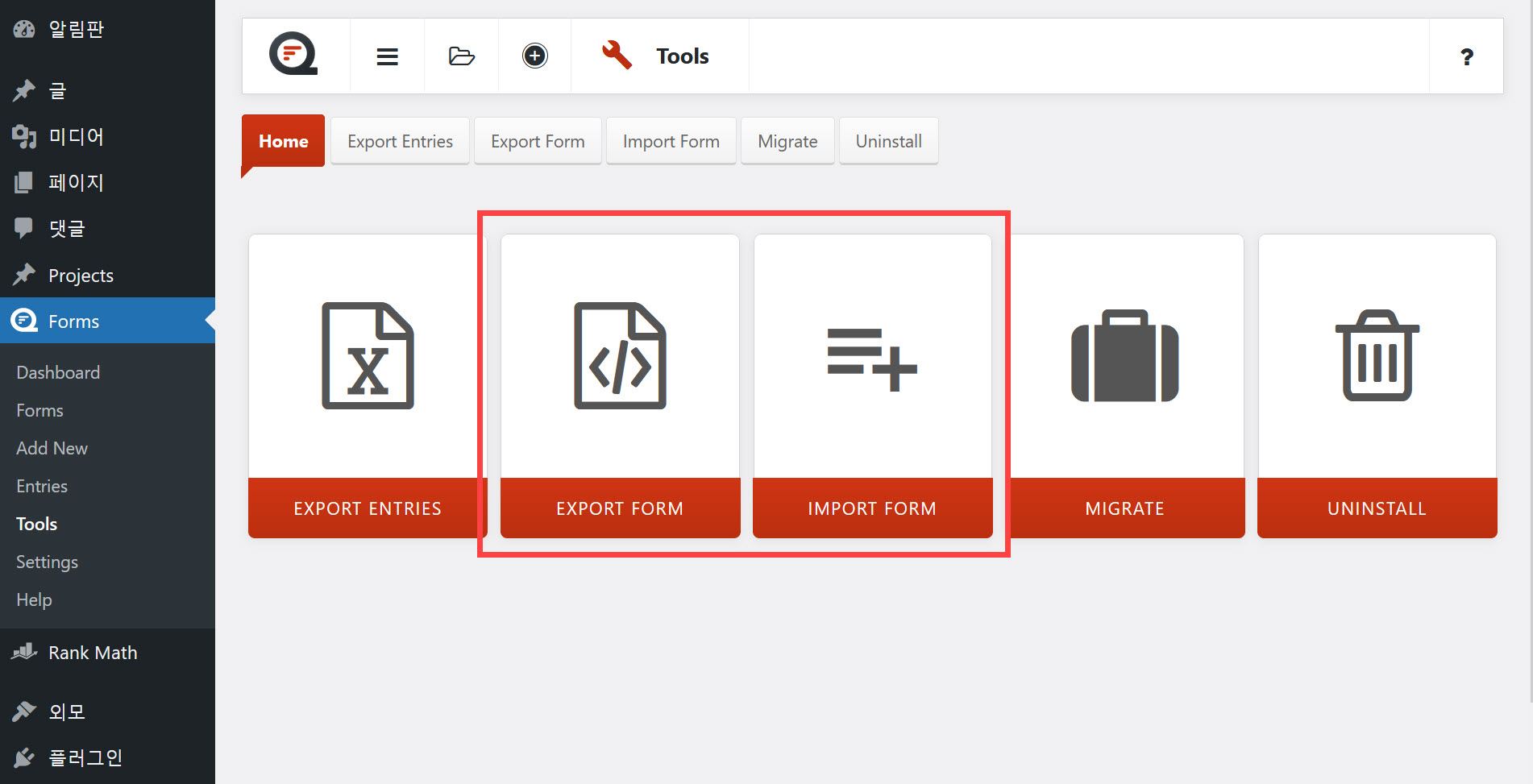
Task: Go to Tools submenu link
Action: [x=36, y=524]
